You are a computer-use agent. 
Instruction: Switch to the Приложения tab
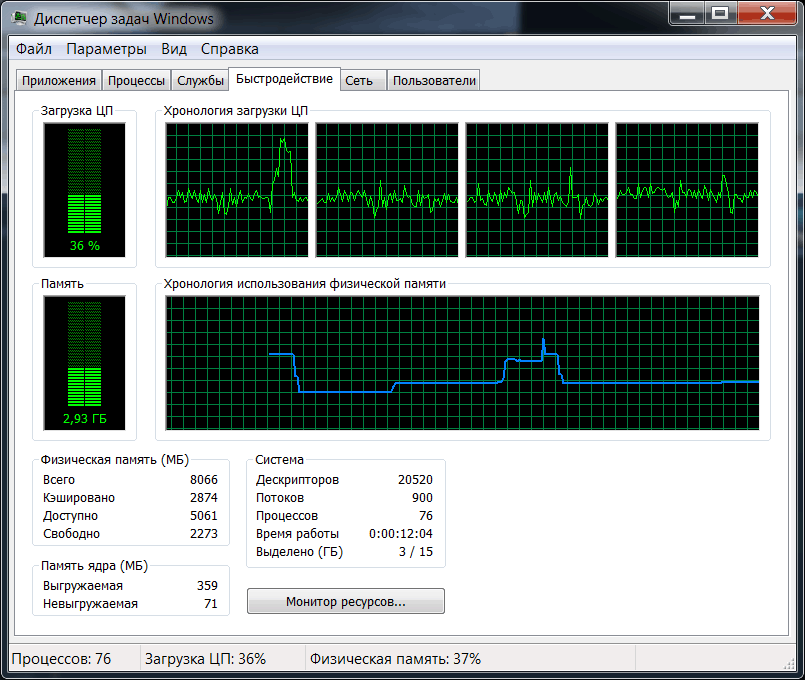(59, 81)
